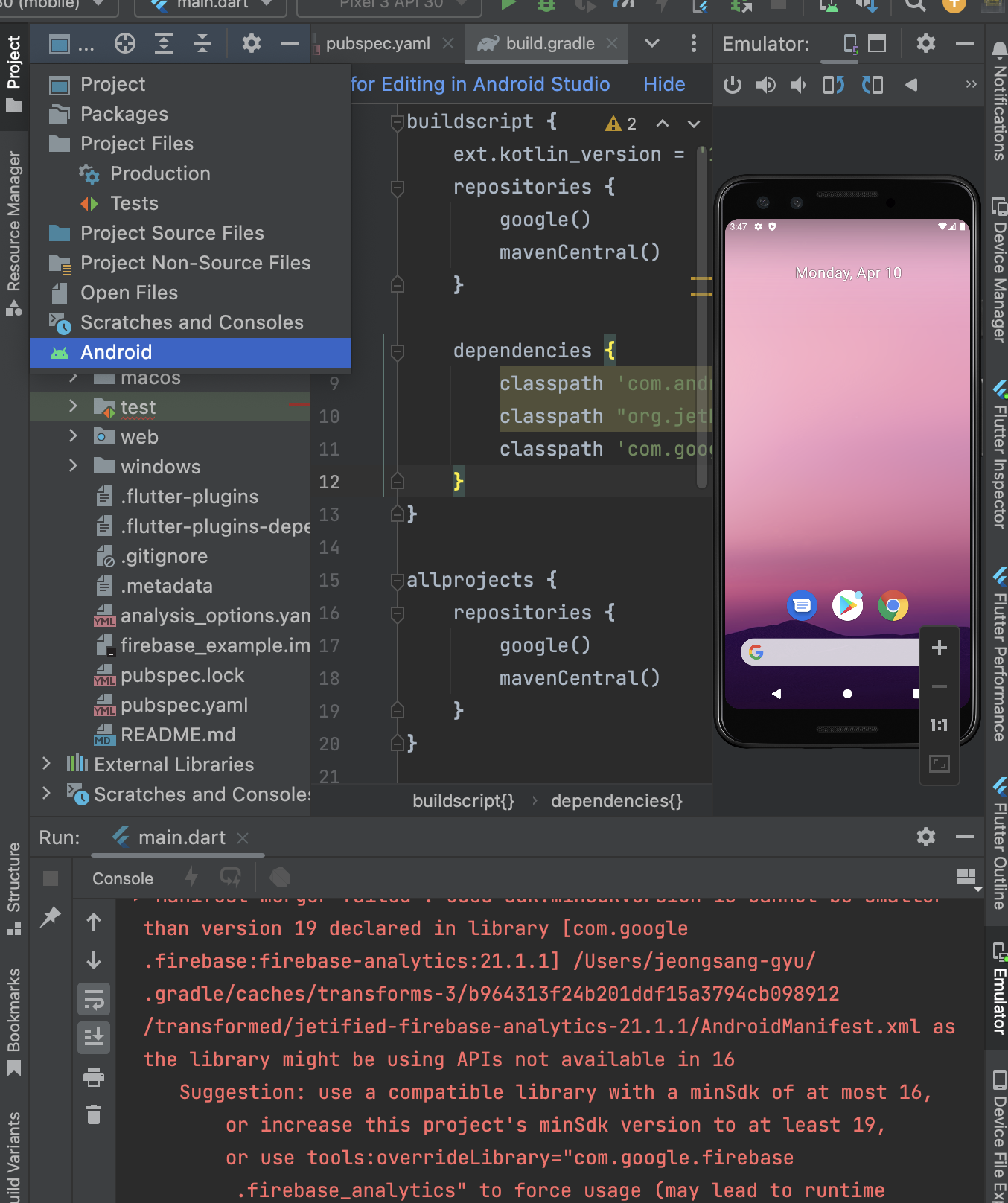Hide the Project tool window
Viewport: 1008px width, 1203px height.
click(x=290, y=43)
